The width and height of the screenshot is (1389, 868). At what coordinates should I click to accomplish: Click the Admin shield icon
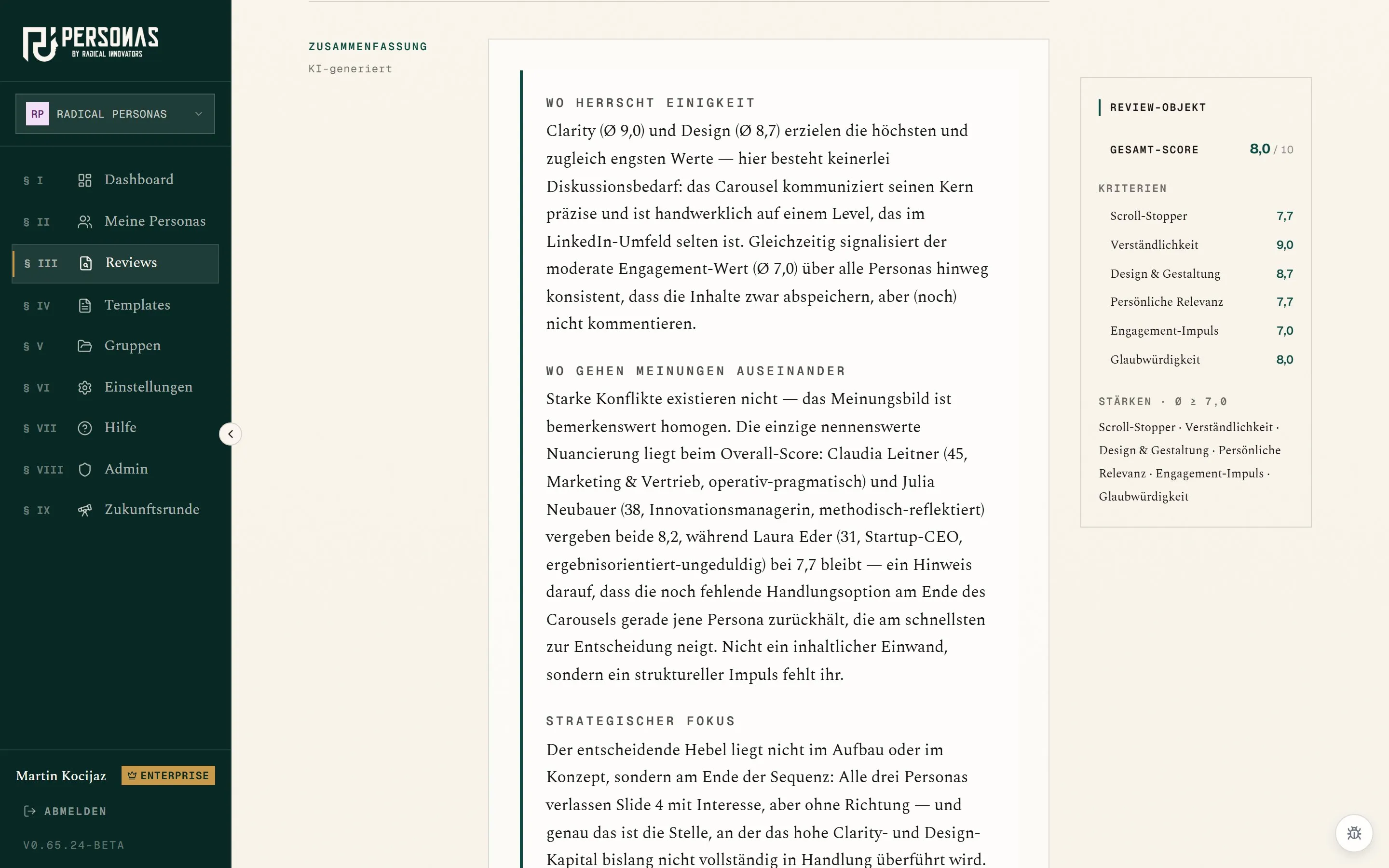point(84,470)
